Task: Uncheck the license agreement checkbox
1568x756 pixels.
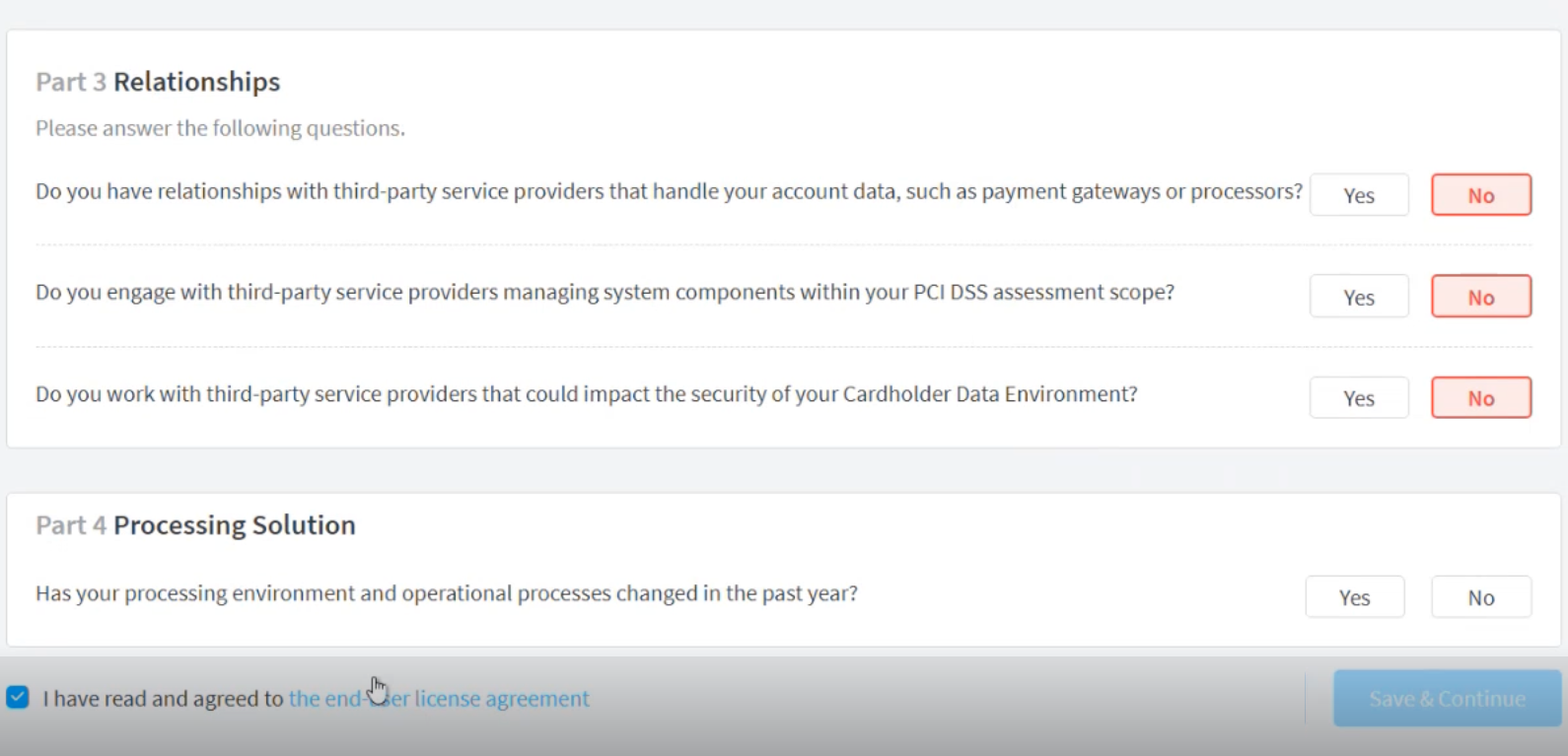Action: tap(18, 698)
